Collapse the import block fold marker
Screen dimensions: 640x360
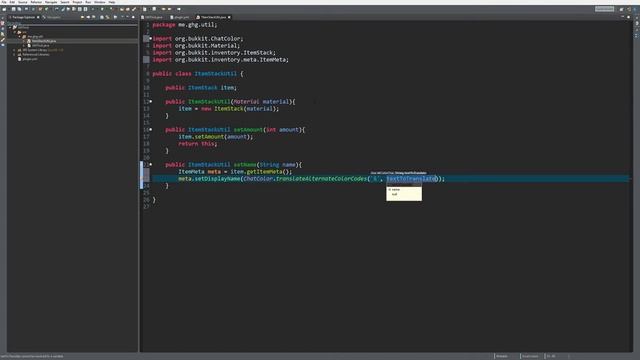[x=151, y=38]
